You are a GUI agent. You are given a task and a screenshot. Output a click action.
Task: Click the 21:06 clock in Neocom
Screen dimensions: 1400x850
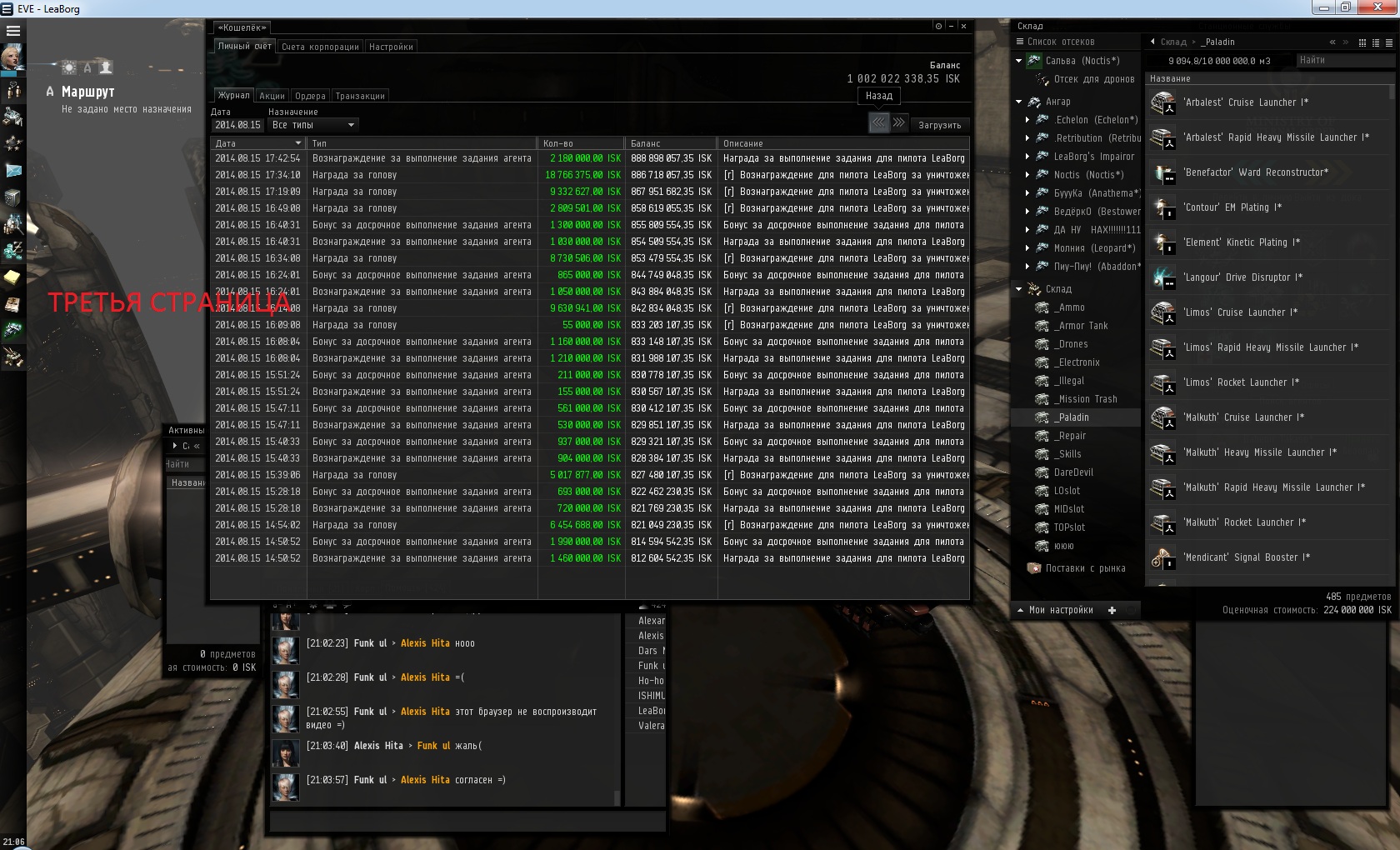12,842
